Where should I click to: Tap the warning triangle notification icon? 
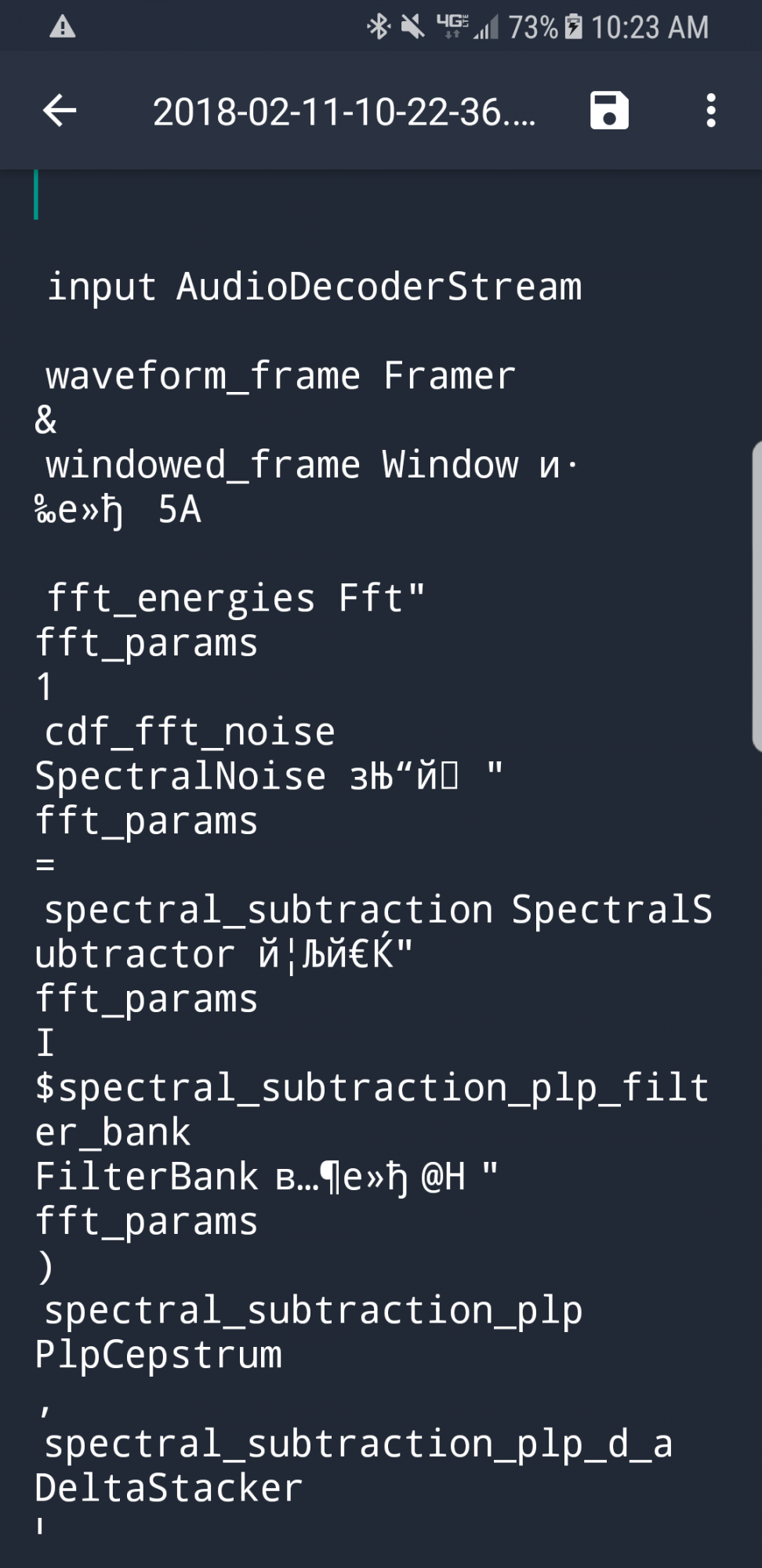click(62, 28)
